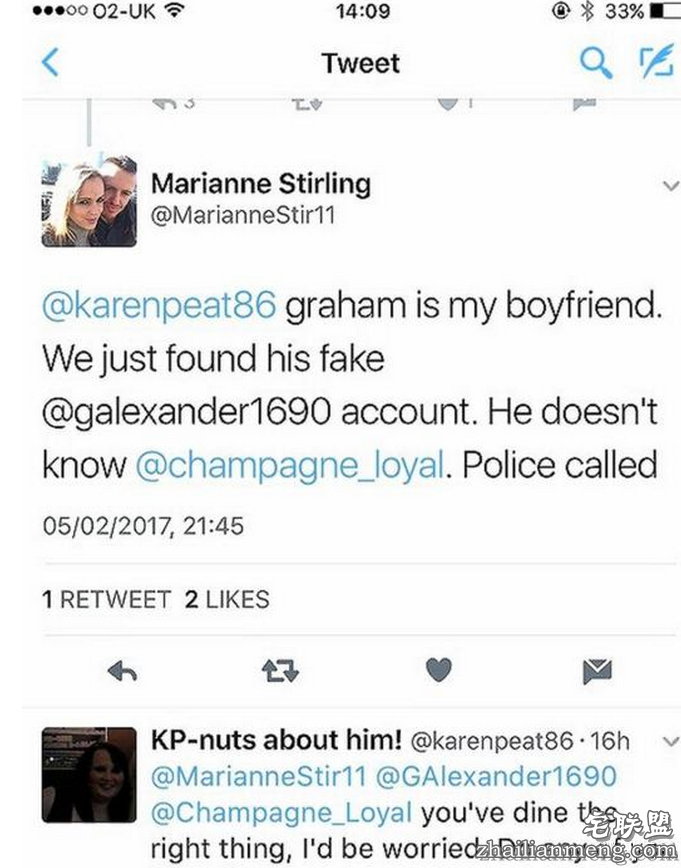Tap the battery indicator in status bar
This screenshot has height=868, width=681.
click(x=663, y=12)
